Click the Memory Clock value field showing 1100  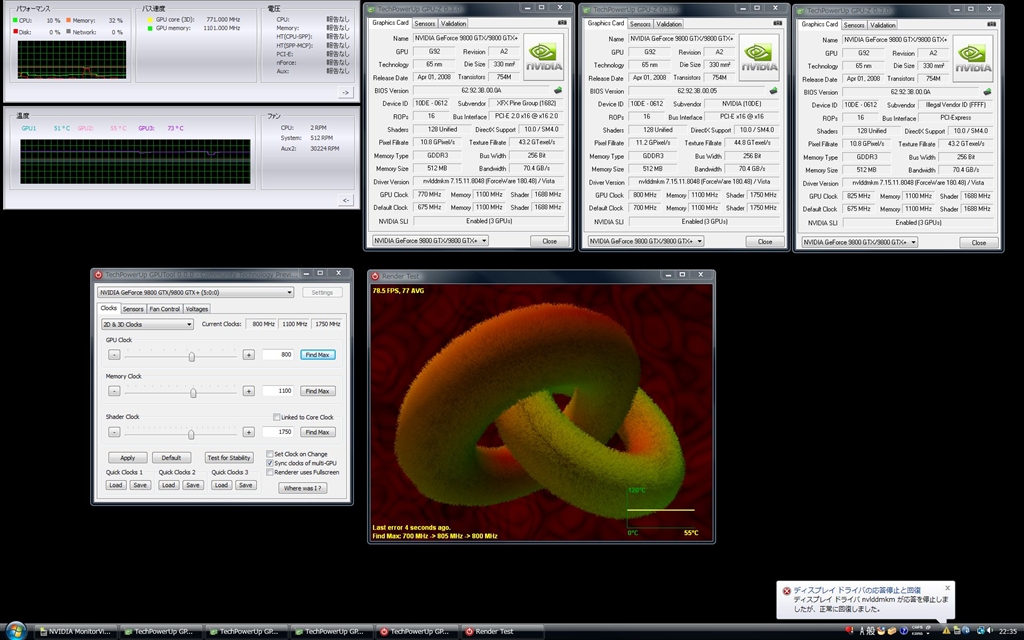[x=277, y=391]
